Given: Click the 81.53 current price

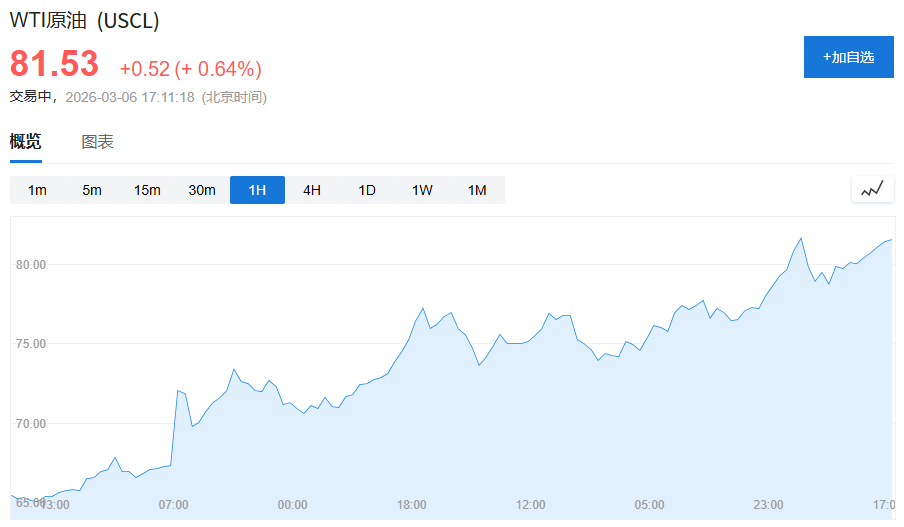Looking at the screenshot, I should [x=54, y=64].
